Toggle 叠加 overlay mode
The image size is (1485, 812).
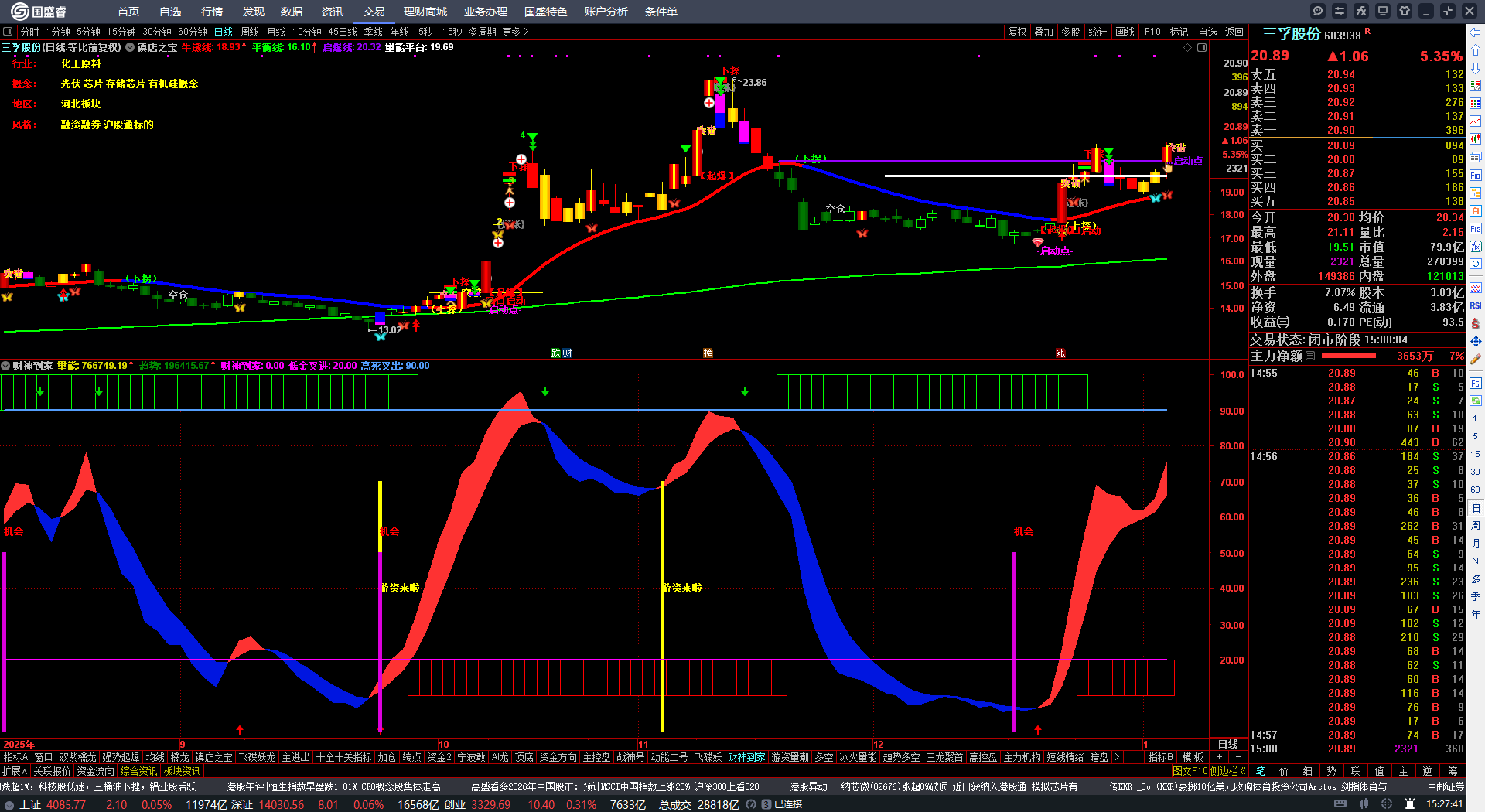1044,32
